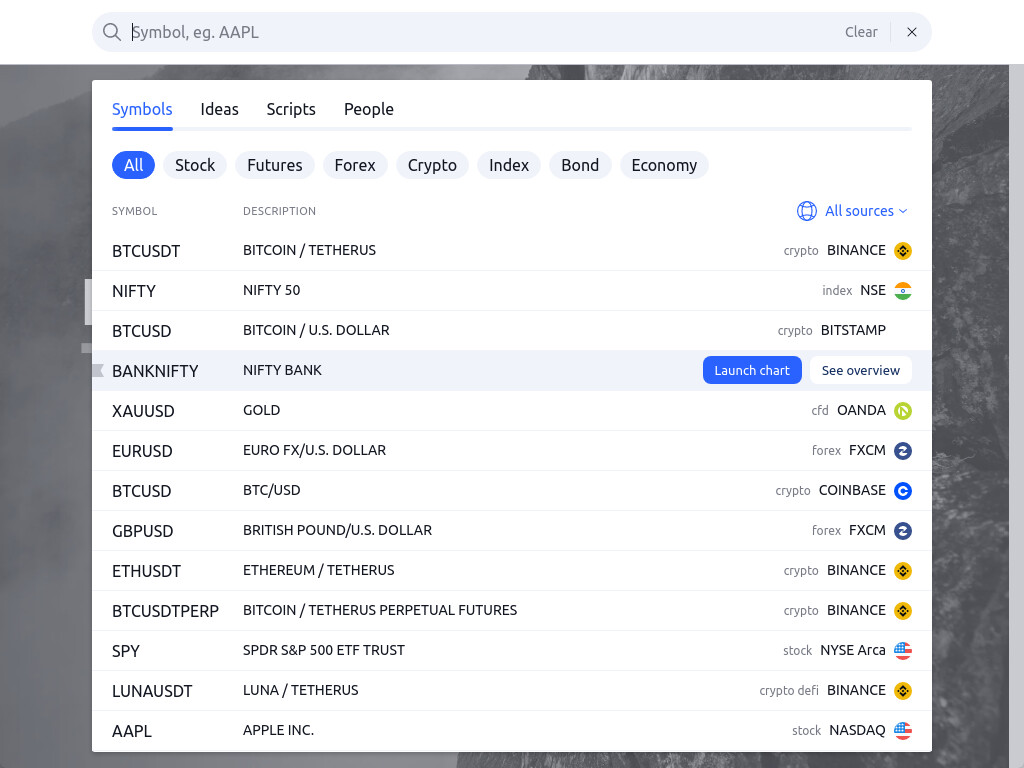
Task: Filter results by Futures
Action: click(x=274, y=165)
